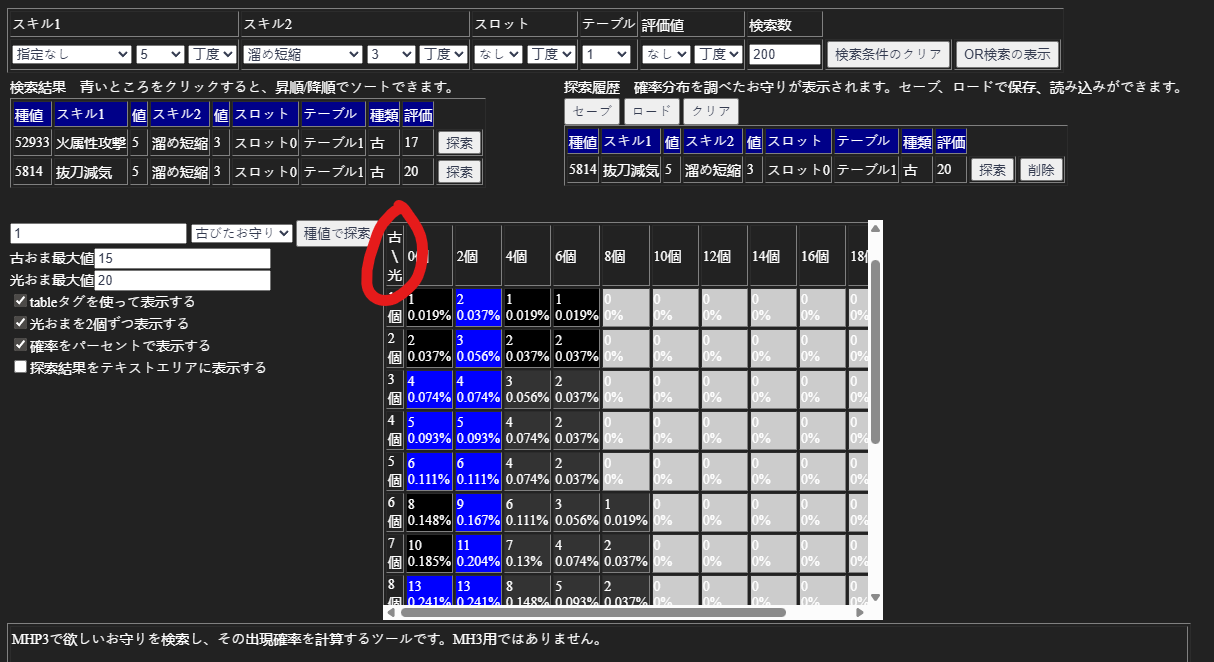Open the 丁度 comparison dropdown under スキル2
Screen dimensions: 1214x662
pos(444,54)
